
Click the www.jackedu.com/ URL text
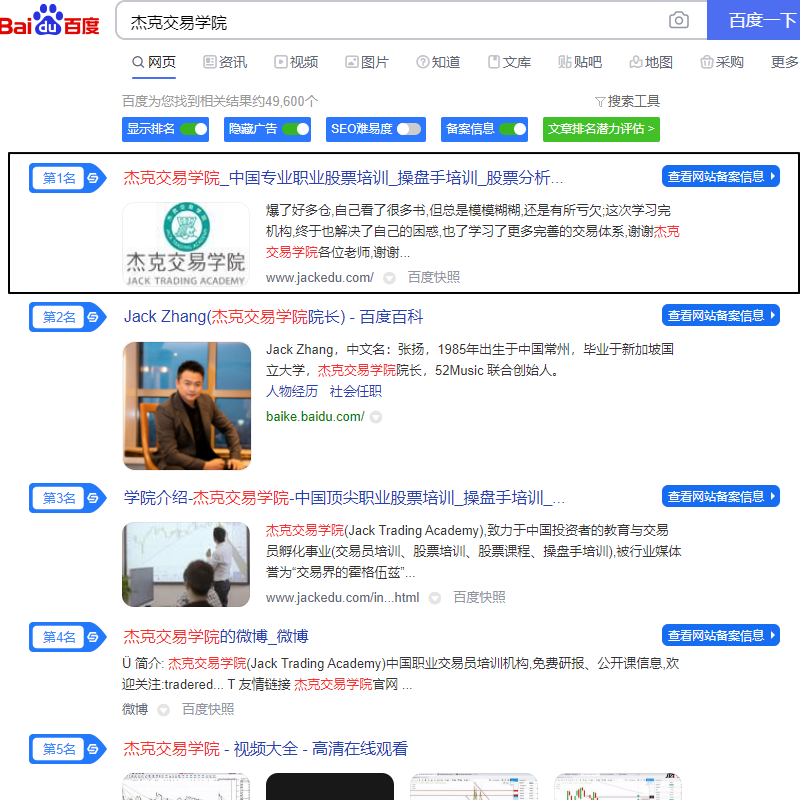(320, 278)
